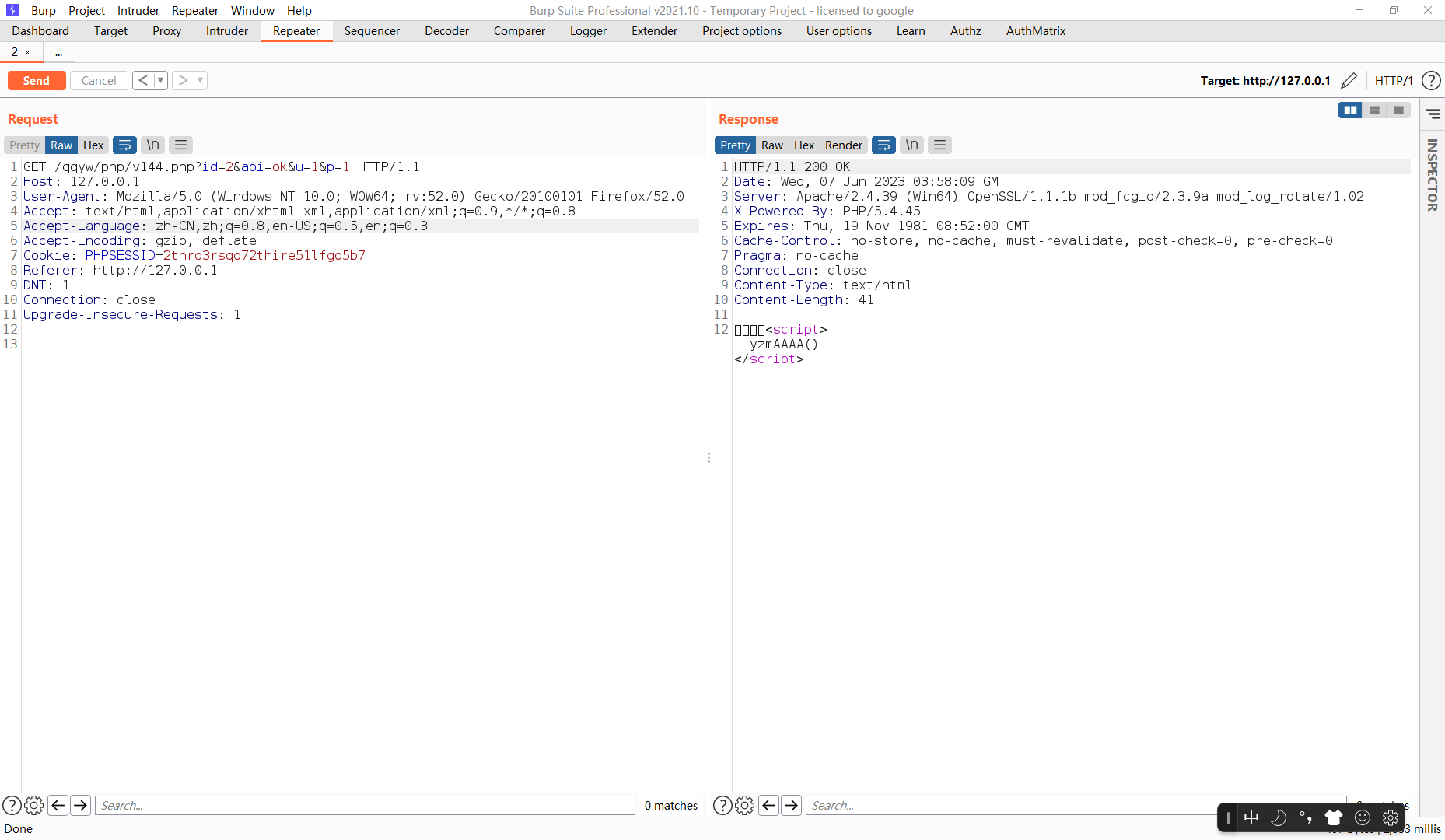This screenshot has width=1445, height=840.
Task: Click the pencil icon to edit target
Action: tap(1349, 80)
